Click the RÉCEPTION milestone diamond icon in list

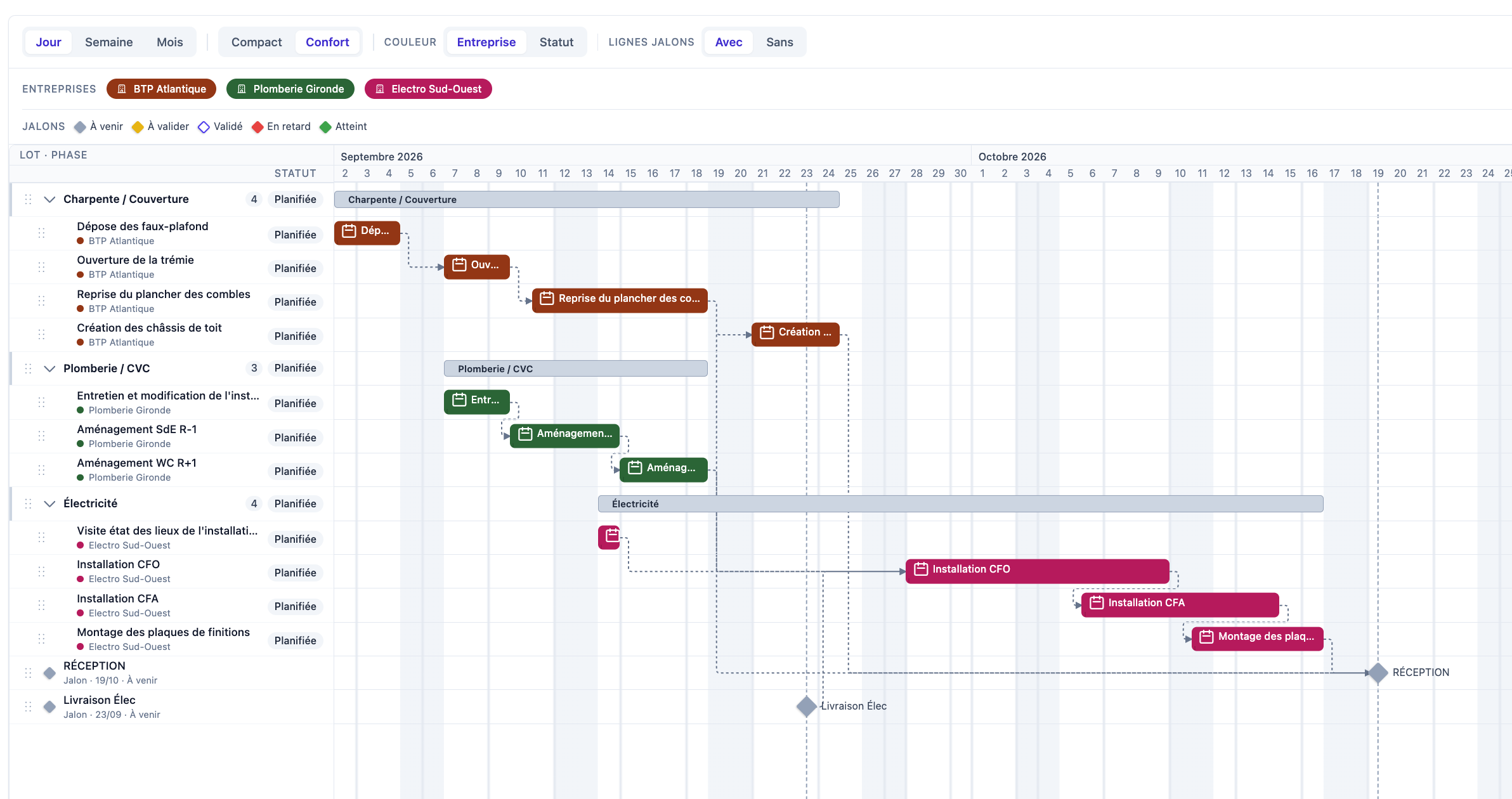(x=49, y=673)
